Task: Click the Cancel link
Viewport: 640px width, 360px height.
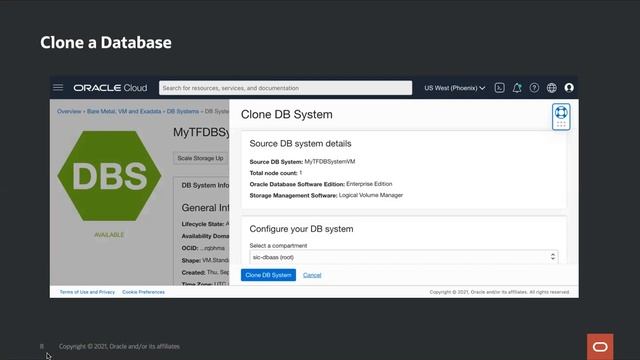Action: click(x=312, y=275)
